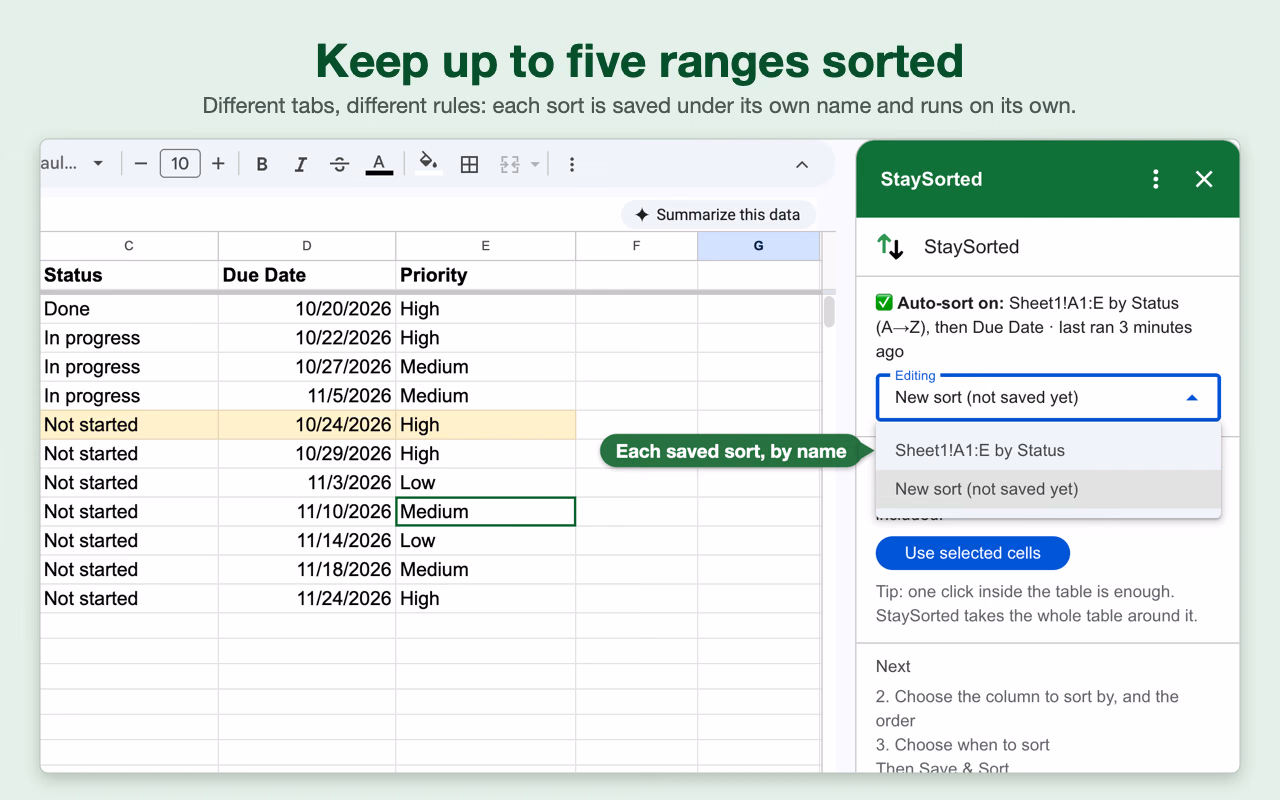Choose Sheet1!A1:E by Status option

tap(1048, 450)
